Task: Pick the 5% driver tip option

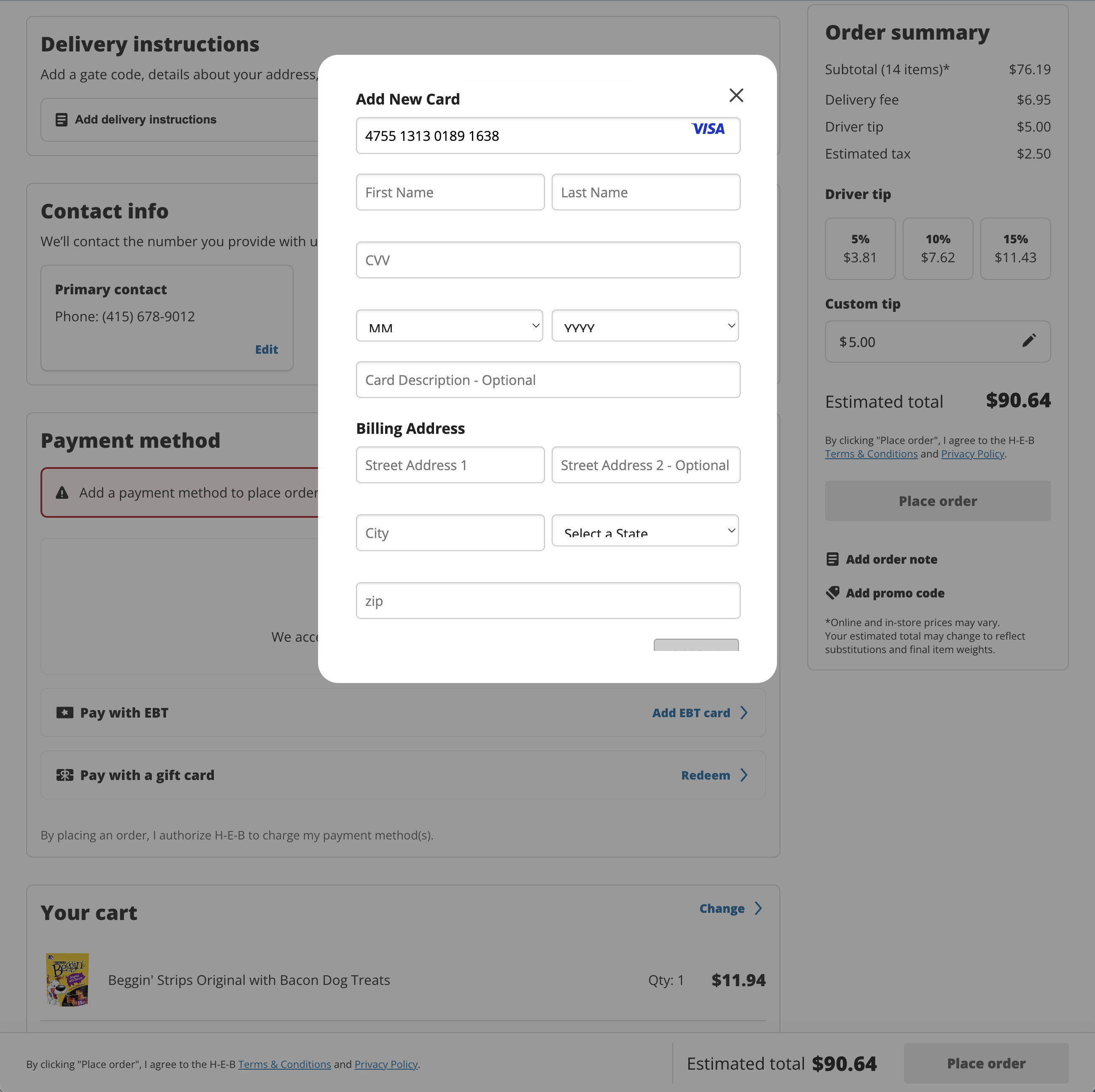Action: tap(860, 249)
